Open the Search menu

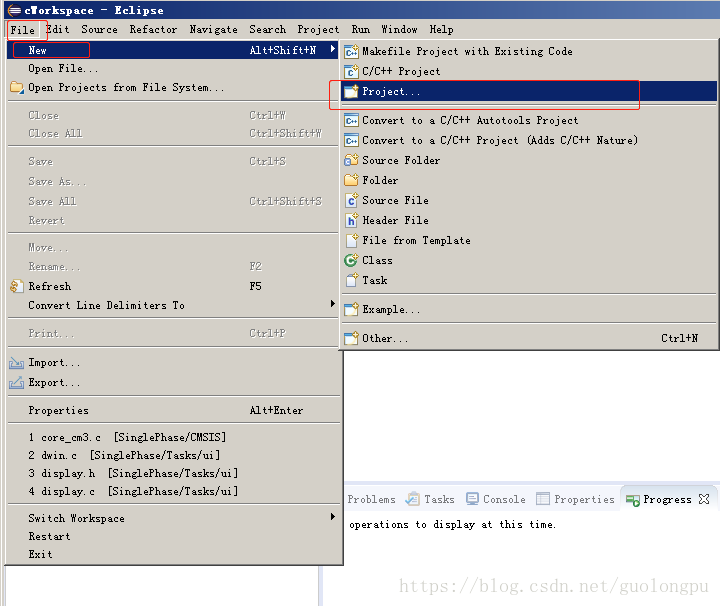tap(267, 29)
